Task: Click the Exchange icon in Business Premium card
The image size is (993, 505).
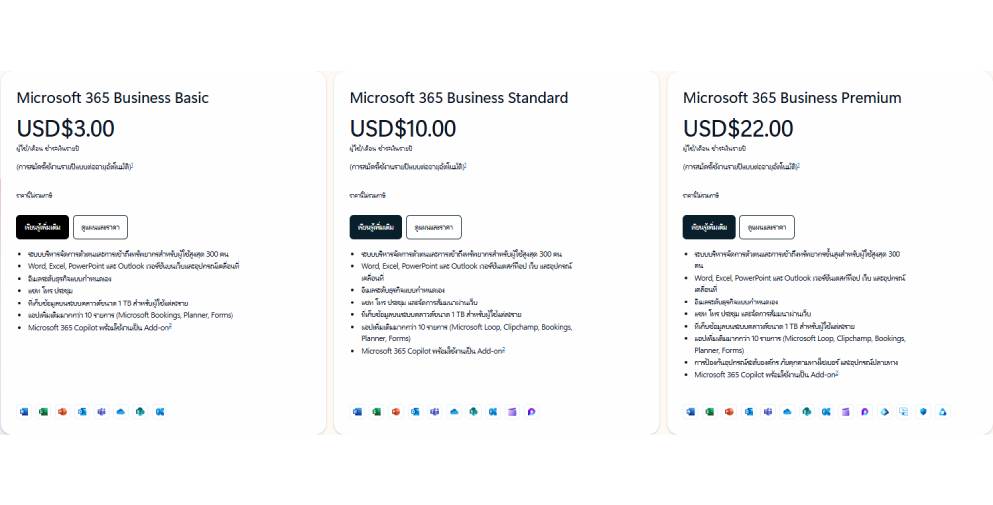Action: [826, 412]
